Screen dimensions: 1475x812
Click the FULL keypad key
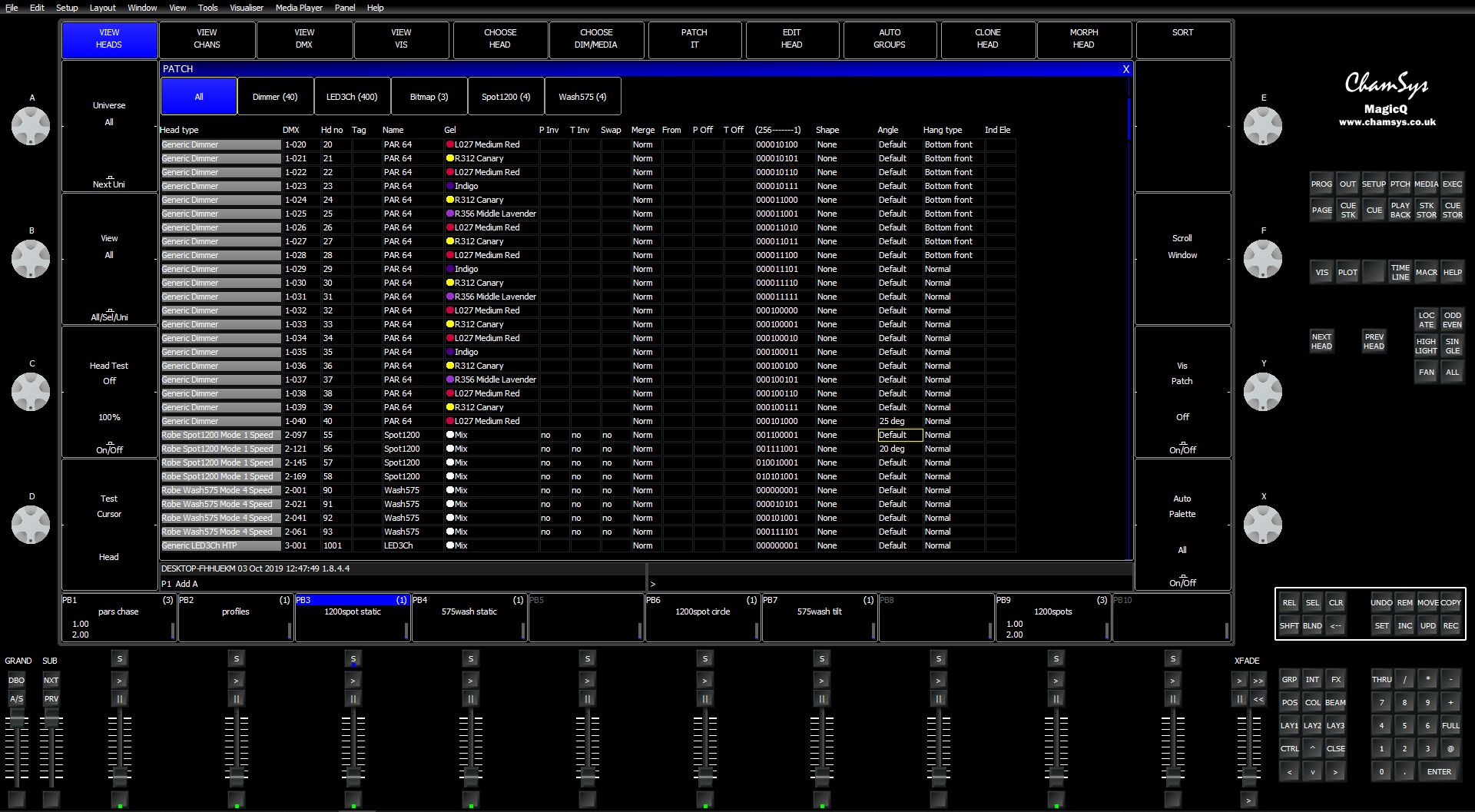pyautogui.click(x=1450, y=725)
